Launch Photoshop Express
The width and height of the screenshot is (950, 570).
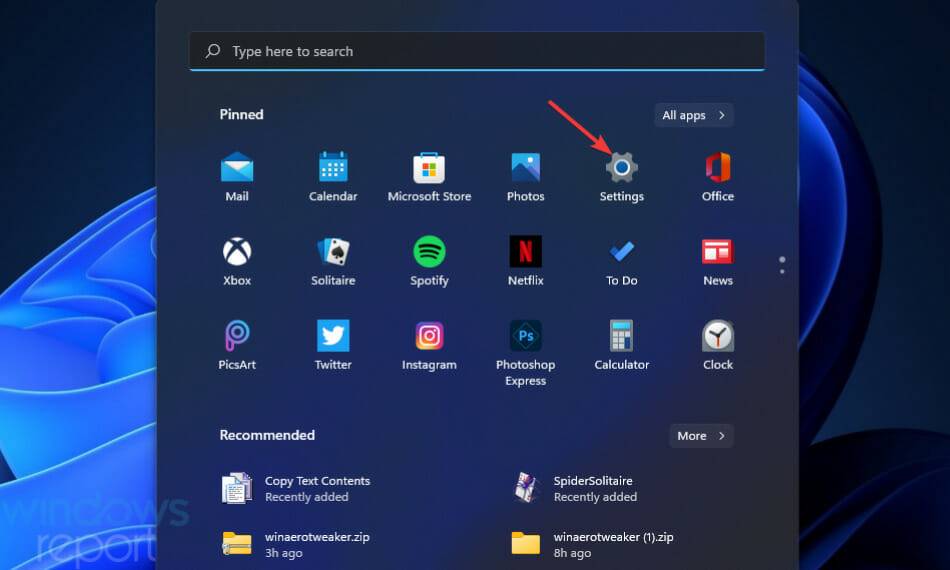click(x=525, y=353)
